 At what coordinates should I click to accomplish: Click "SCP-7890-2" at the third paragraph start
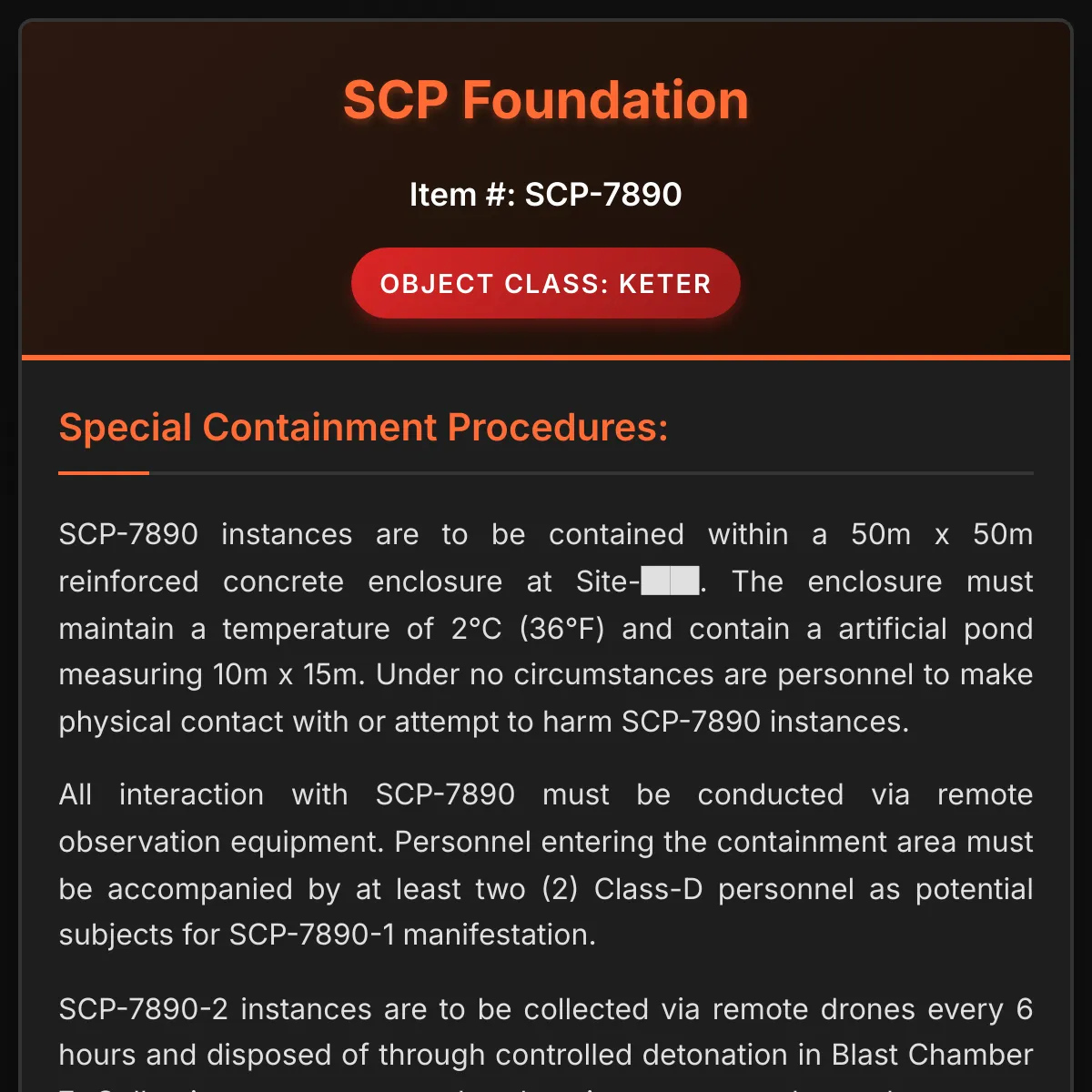(144, 1009)
